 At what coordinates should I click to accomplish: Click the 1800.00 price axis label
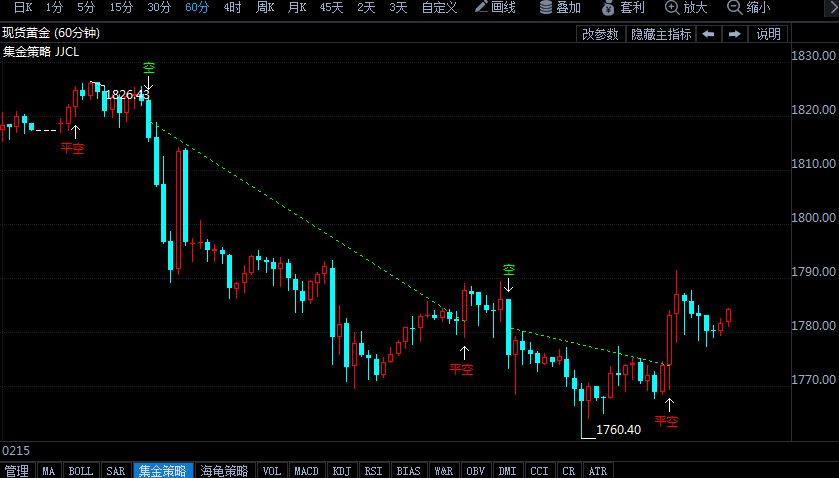pos(813,218)
